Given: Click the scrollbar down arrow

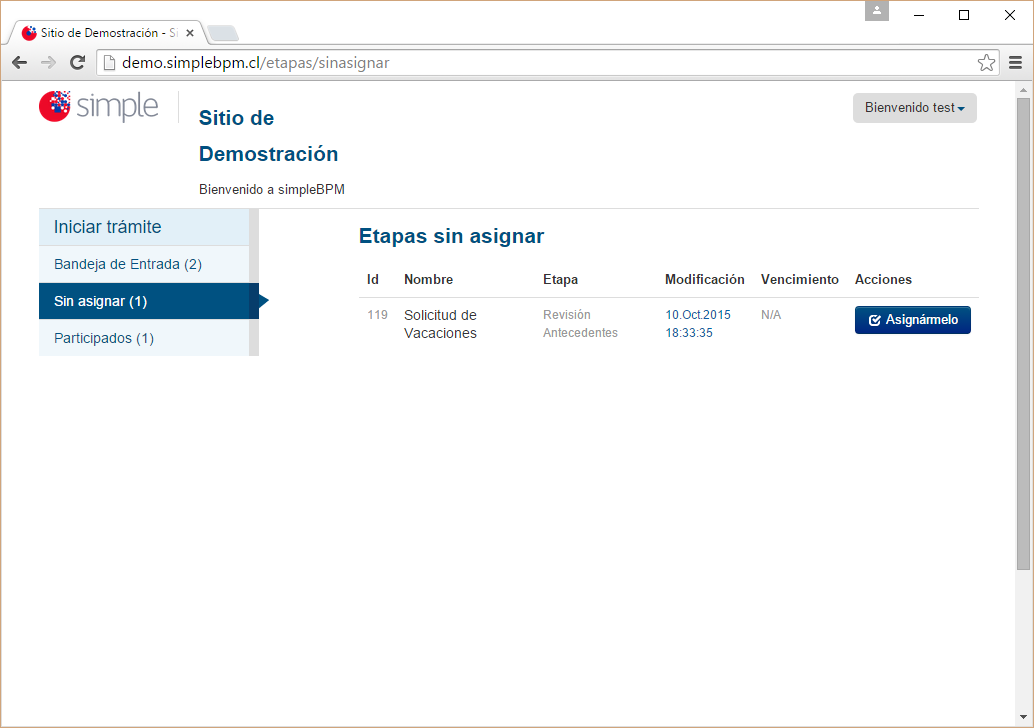Looking at the screenshot, I should pos(1023,717).
